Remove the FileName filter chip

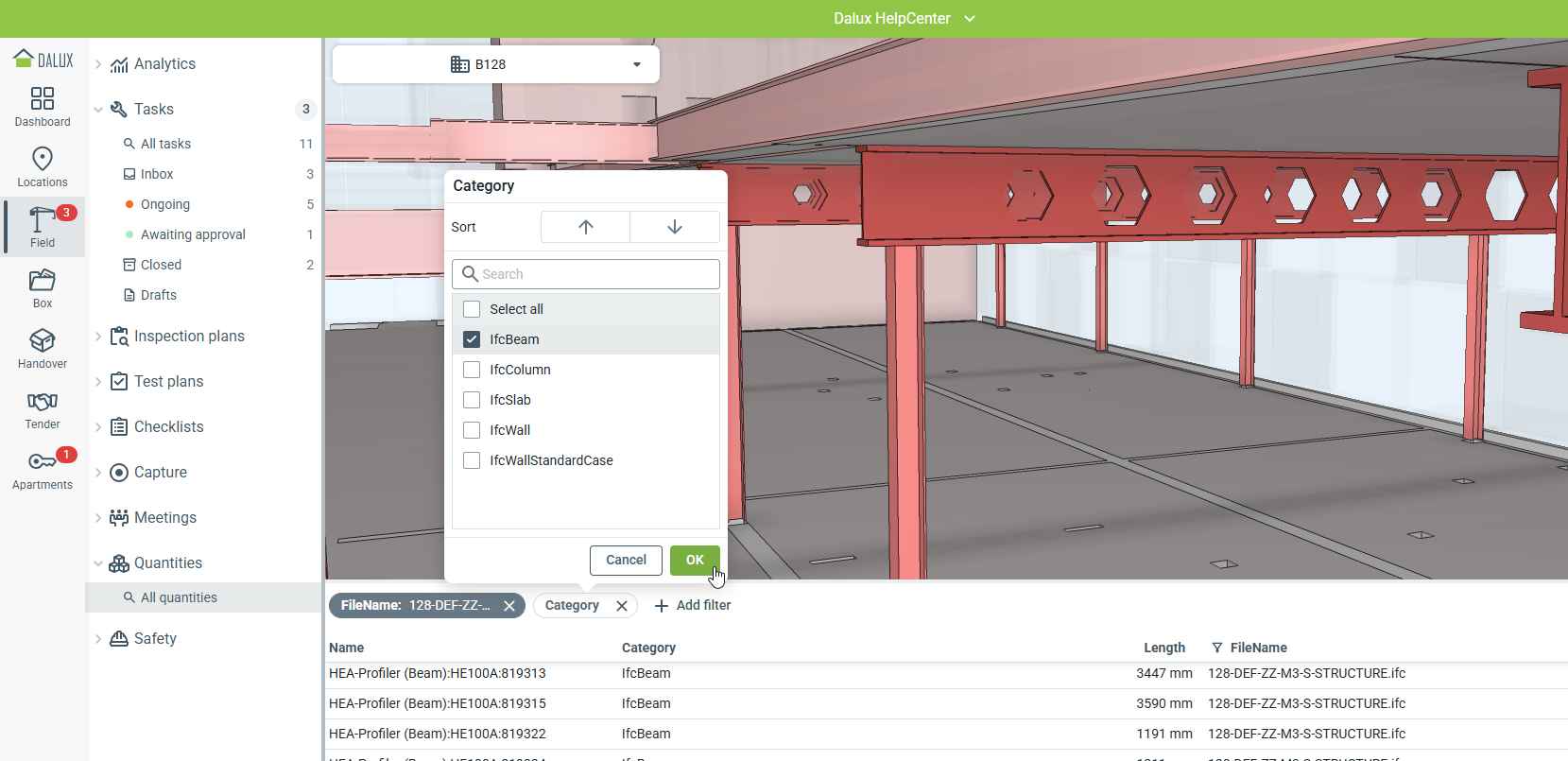click(509, 606)
